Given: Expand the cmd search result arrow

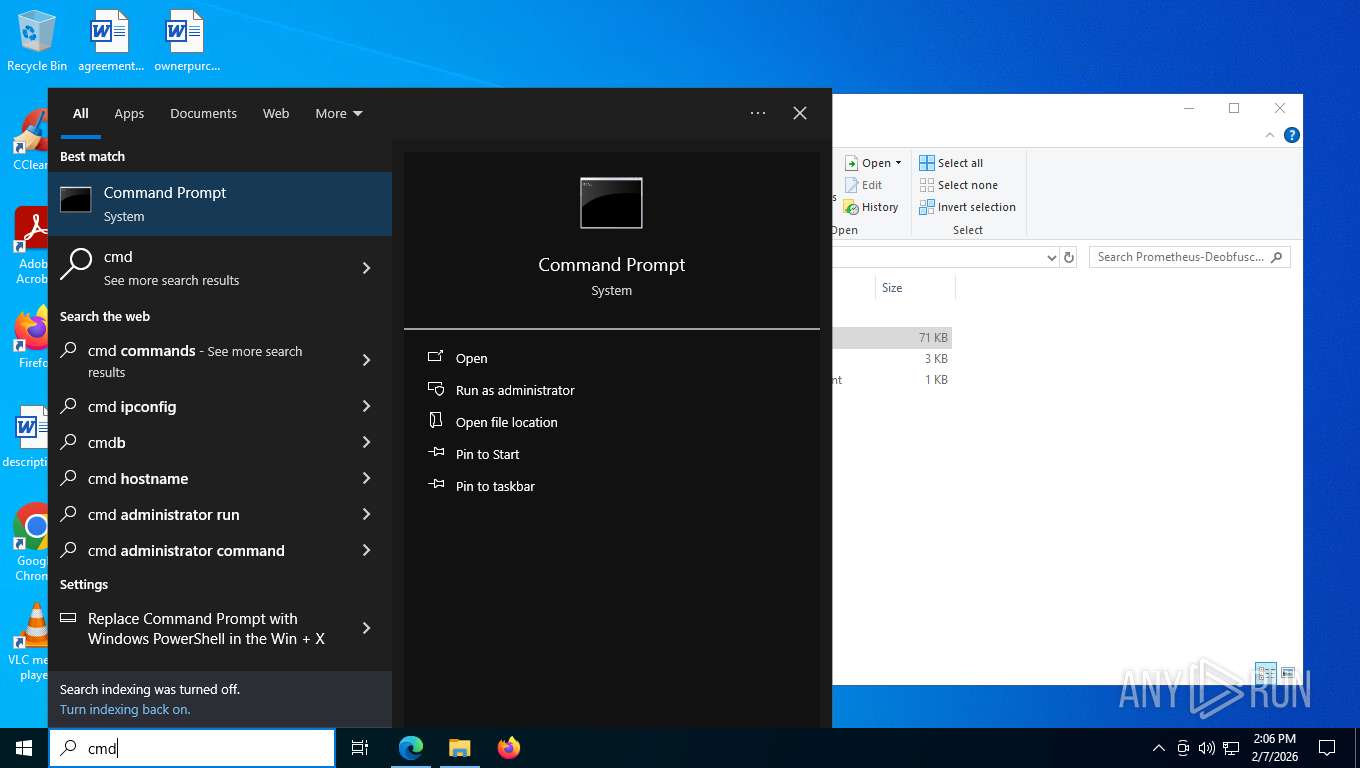Looking at the screenshot, I should coord(366,268).
